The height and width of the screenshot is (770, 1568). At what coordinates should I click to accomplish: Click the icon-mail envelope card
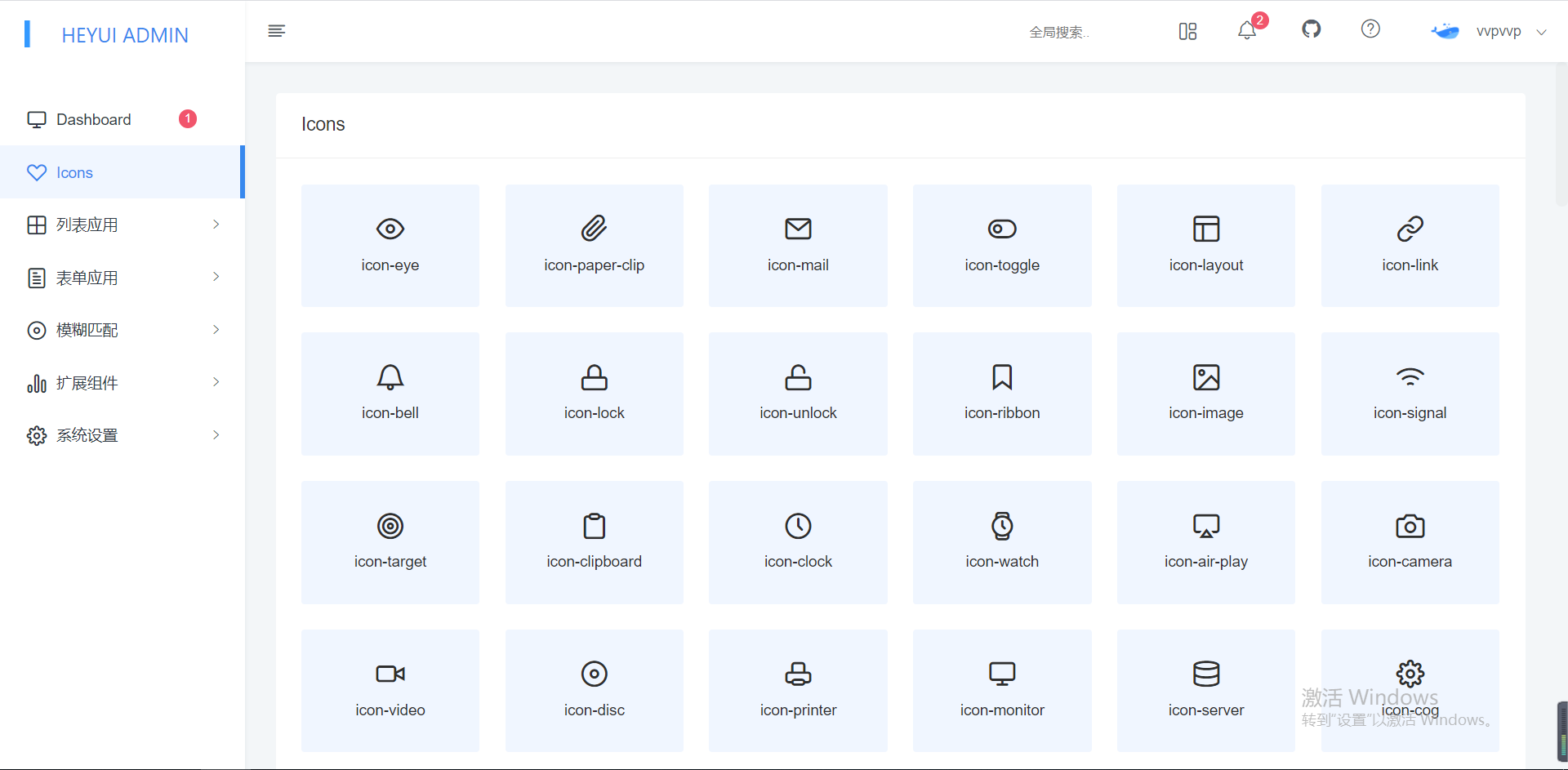pos(798,246)
